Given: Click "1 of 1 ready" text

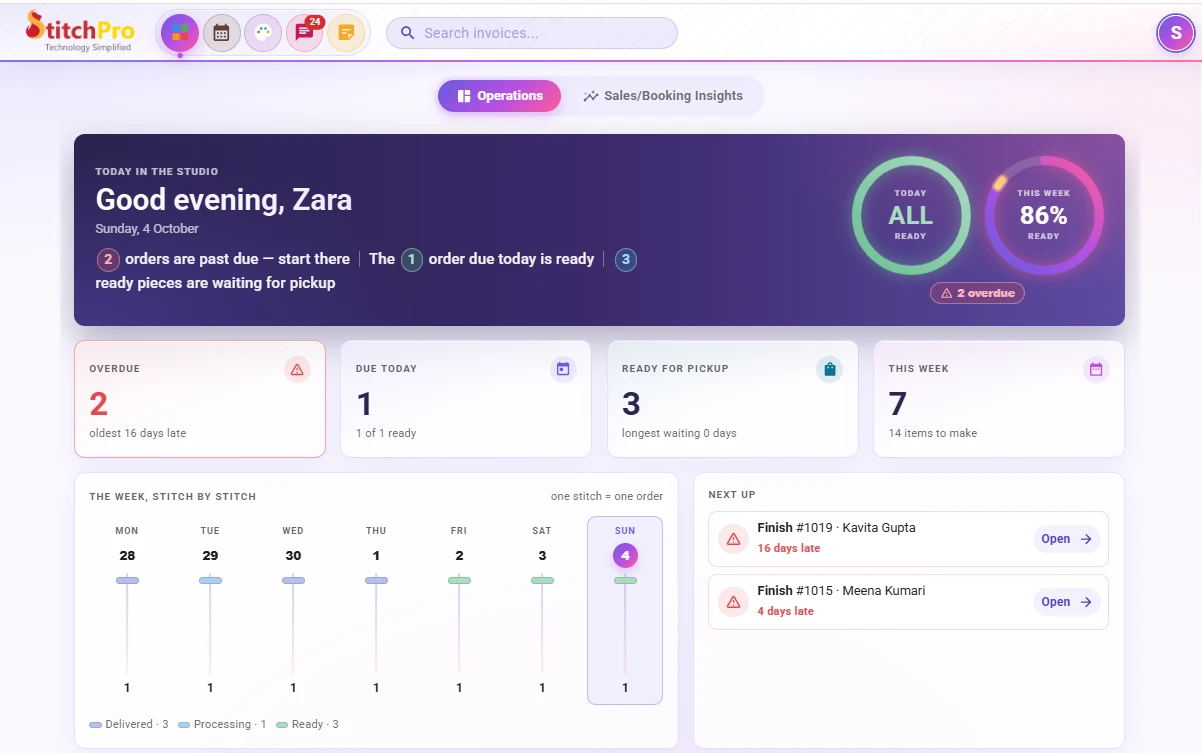Looking at the screenshot, I should tap(386, 433).
